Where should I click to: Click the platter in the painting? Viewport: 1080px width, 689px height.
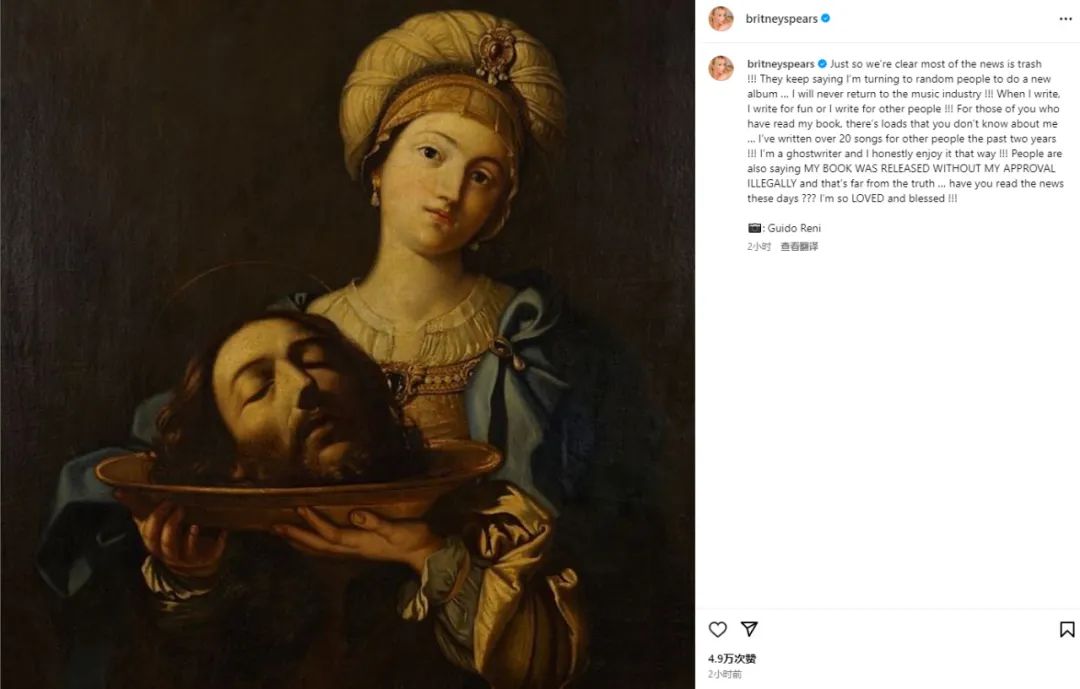[298, 482]
